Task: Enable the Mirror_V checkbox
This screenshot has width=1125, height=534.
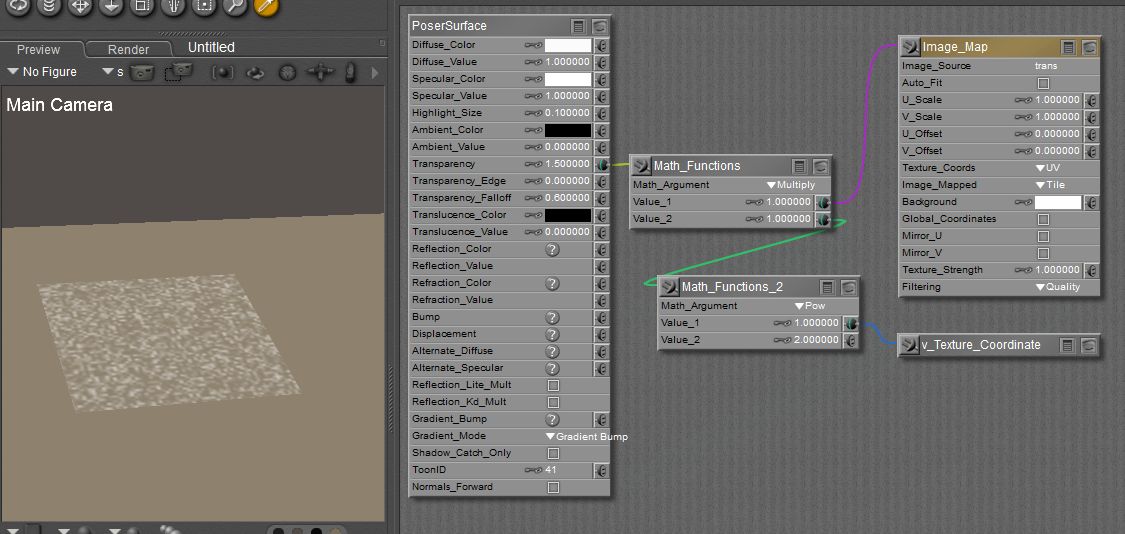Action: click(x=1044, y=253)
